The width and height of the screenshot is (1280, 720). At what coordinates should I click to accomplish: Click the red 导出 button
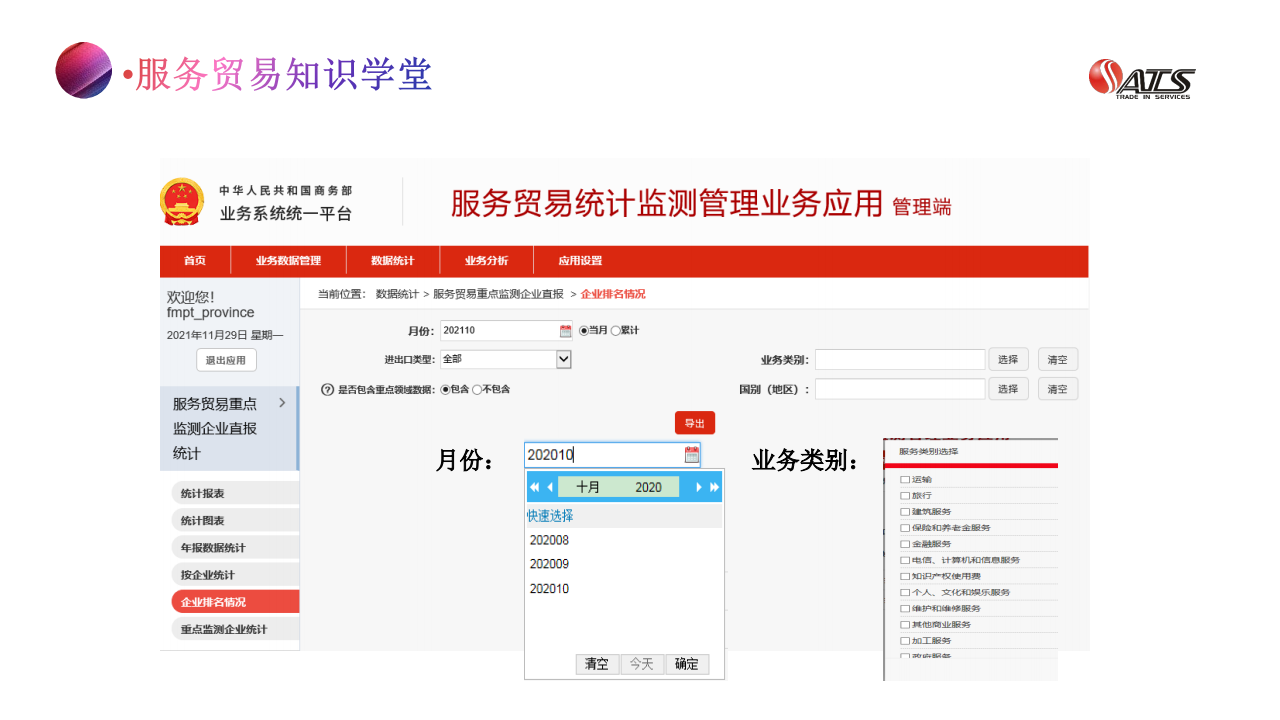pyautogui.click(x=695, y=423)
